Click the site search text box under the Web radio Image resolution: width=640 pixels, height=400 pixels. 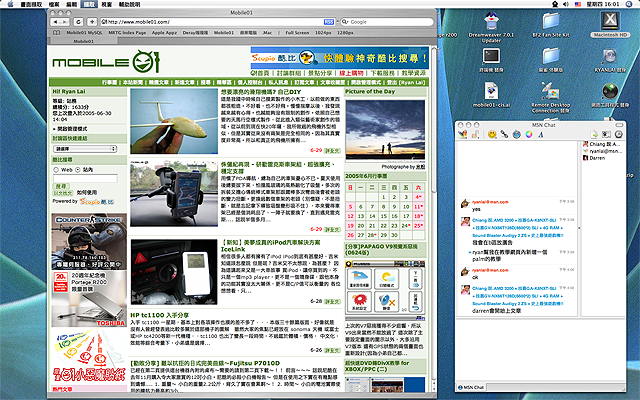(x=85, y=178)
